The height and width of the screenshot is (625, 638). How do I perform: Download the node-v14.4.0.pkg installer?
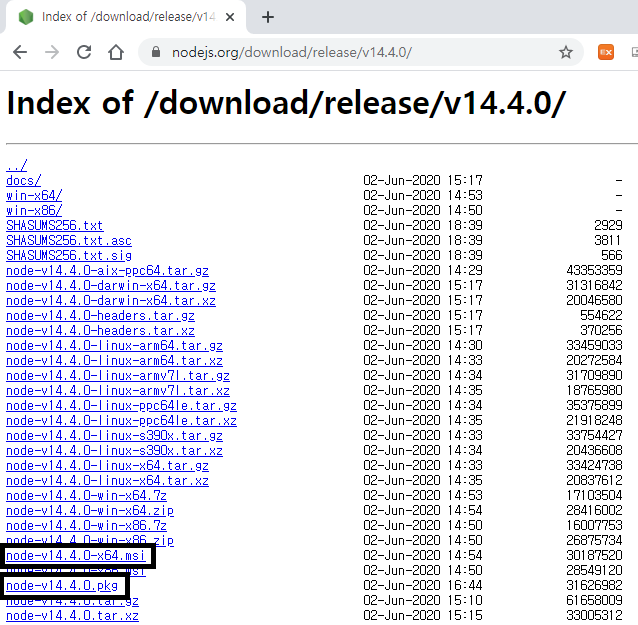62,586
